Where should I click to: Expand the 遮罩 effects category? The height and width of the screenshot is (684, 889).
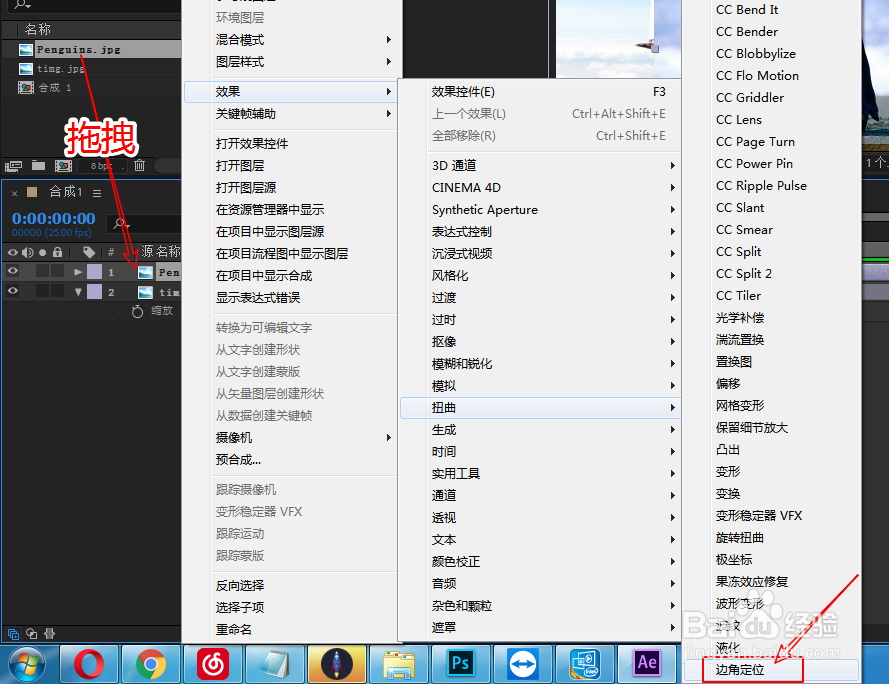tap(540, 627)
